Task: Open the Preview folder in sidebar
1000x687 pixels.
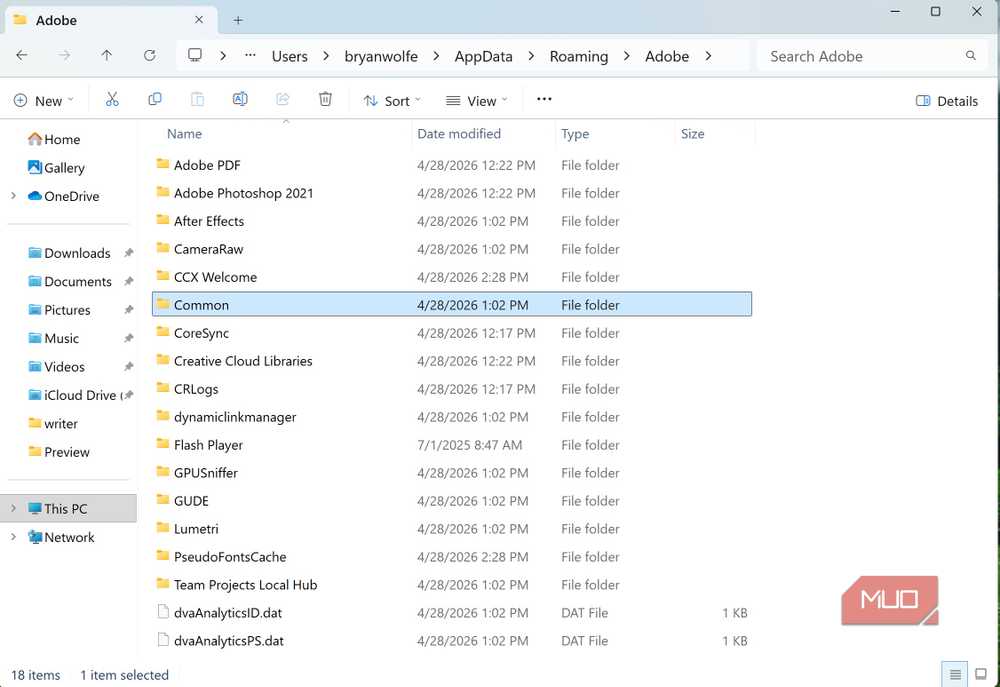Action: coord(66,452)
